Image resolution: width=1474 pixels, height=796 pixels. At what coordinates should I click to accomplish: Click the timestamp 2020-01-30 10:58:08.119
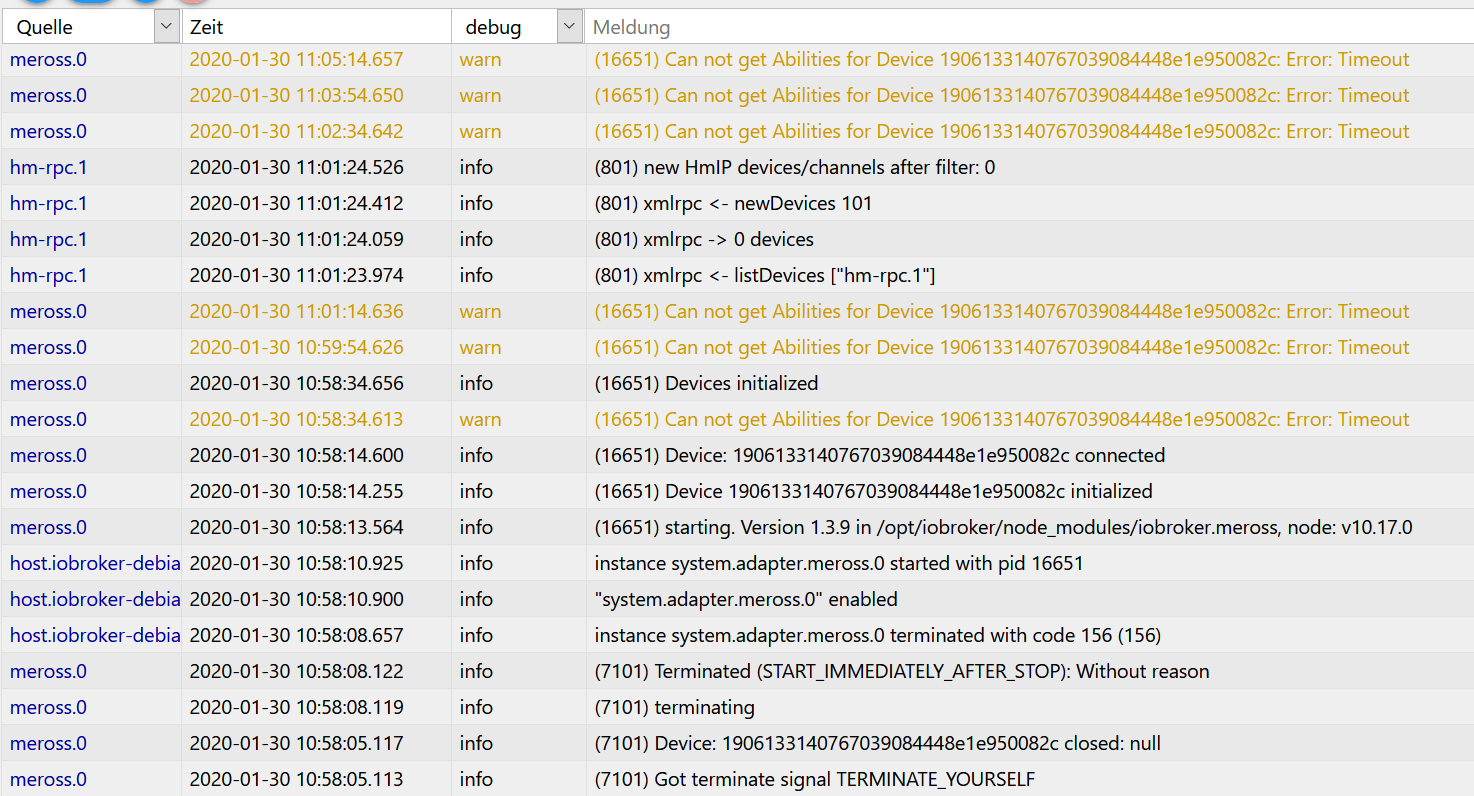coord(296,707)
